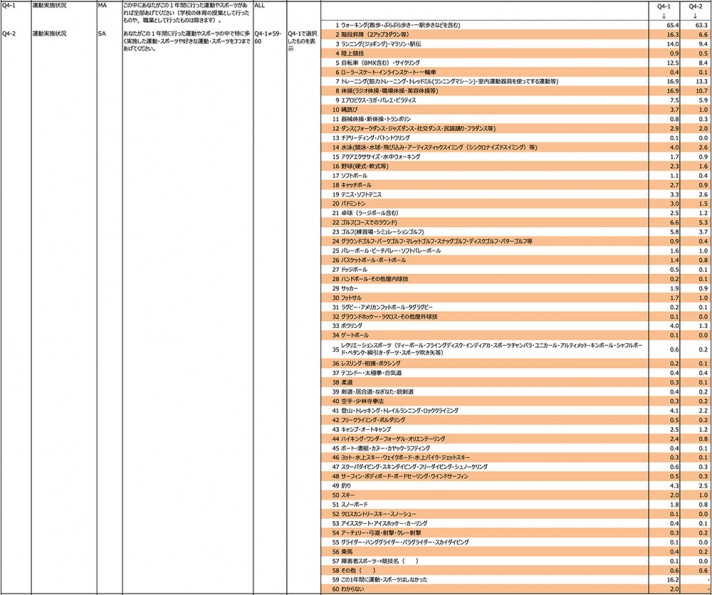Click the 65.4 value in the ウォーキング row
Image resolution: width=712 pixels, height=595 pixels.
pyautogui.click(x=672, y=25)
